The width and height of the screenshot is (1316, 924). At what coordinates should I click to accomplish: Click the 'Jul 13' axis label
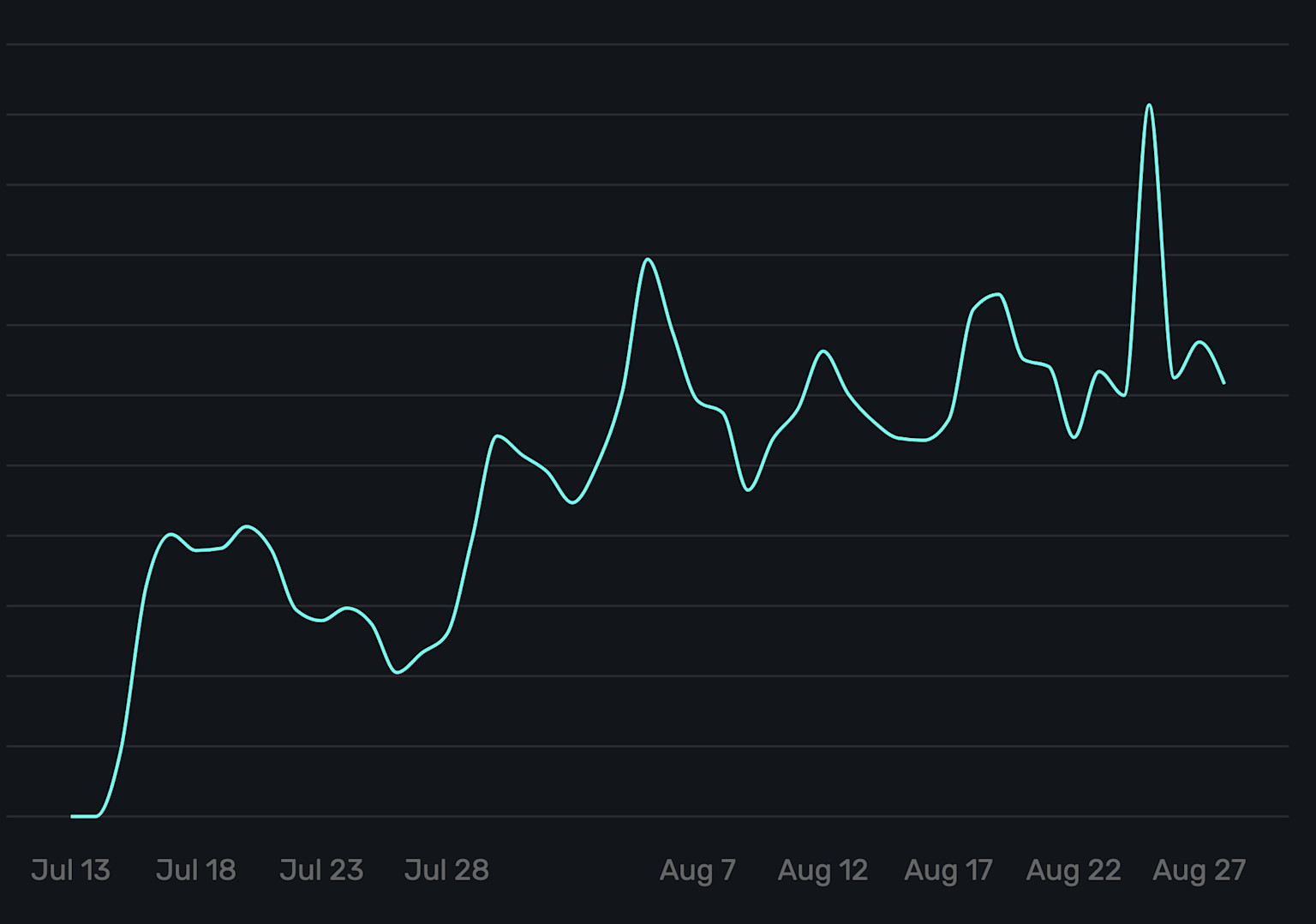(70, 870)
